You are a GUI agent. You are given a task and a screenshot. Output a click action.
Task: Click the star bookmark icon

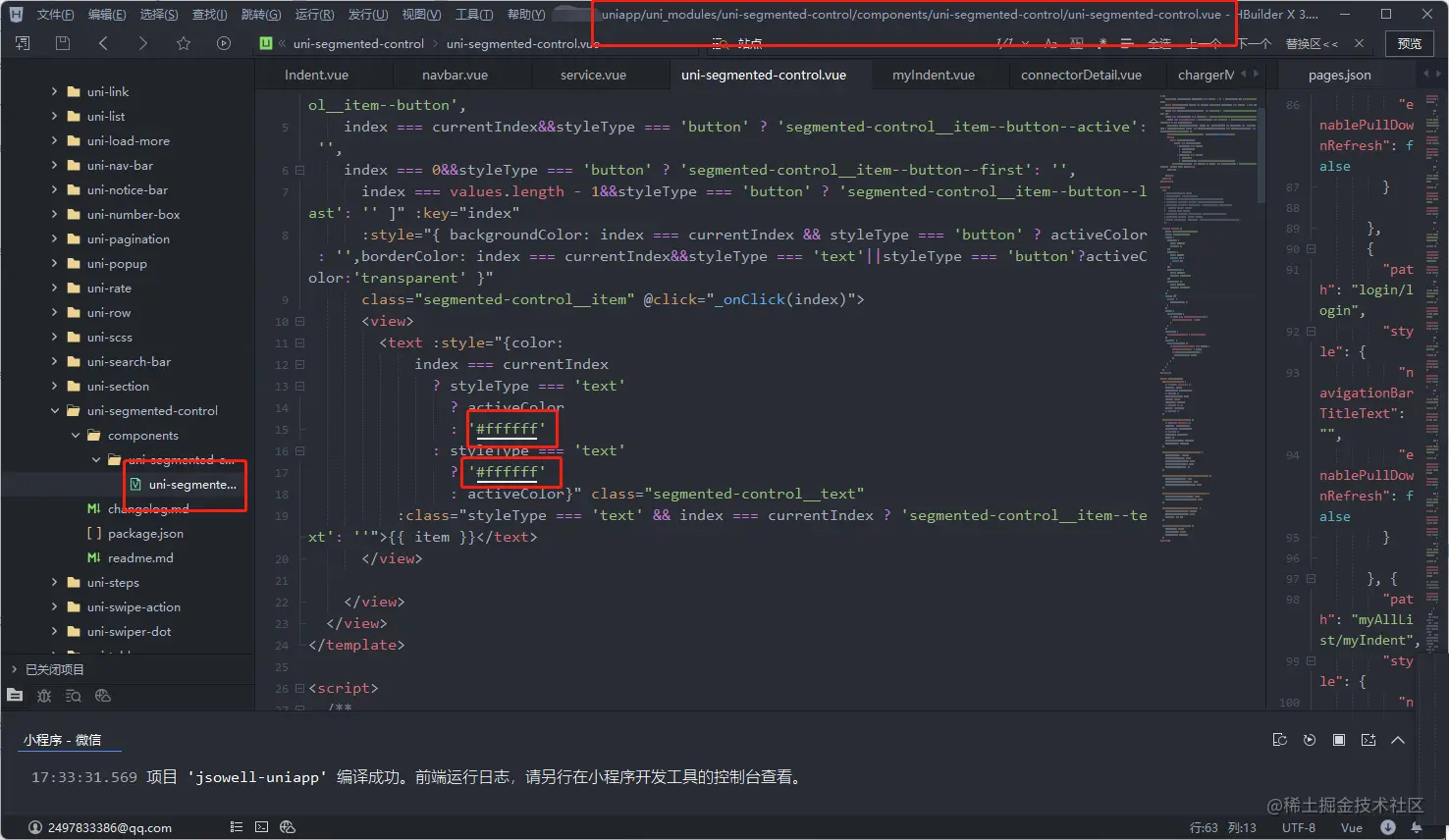pos(184,43)
